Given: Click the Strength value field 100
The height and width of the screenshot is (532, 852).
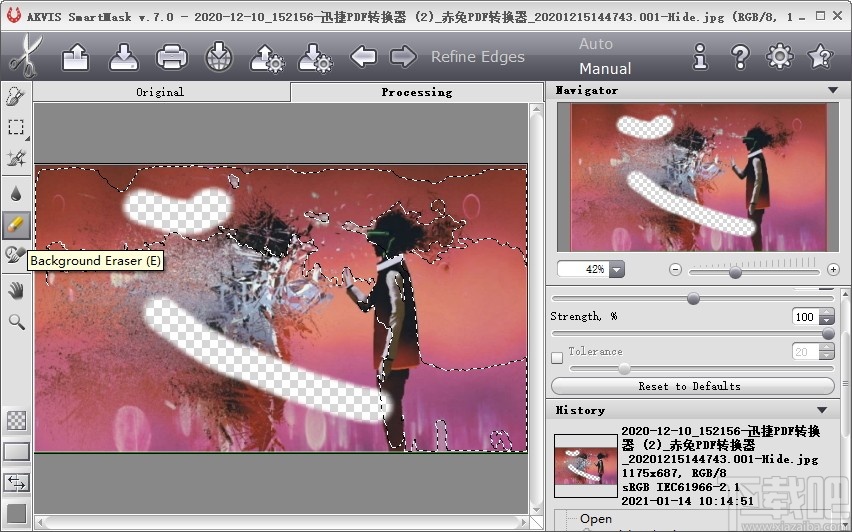Looking at the screenshot, I should pos(805,317).
